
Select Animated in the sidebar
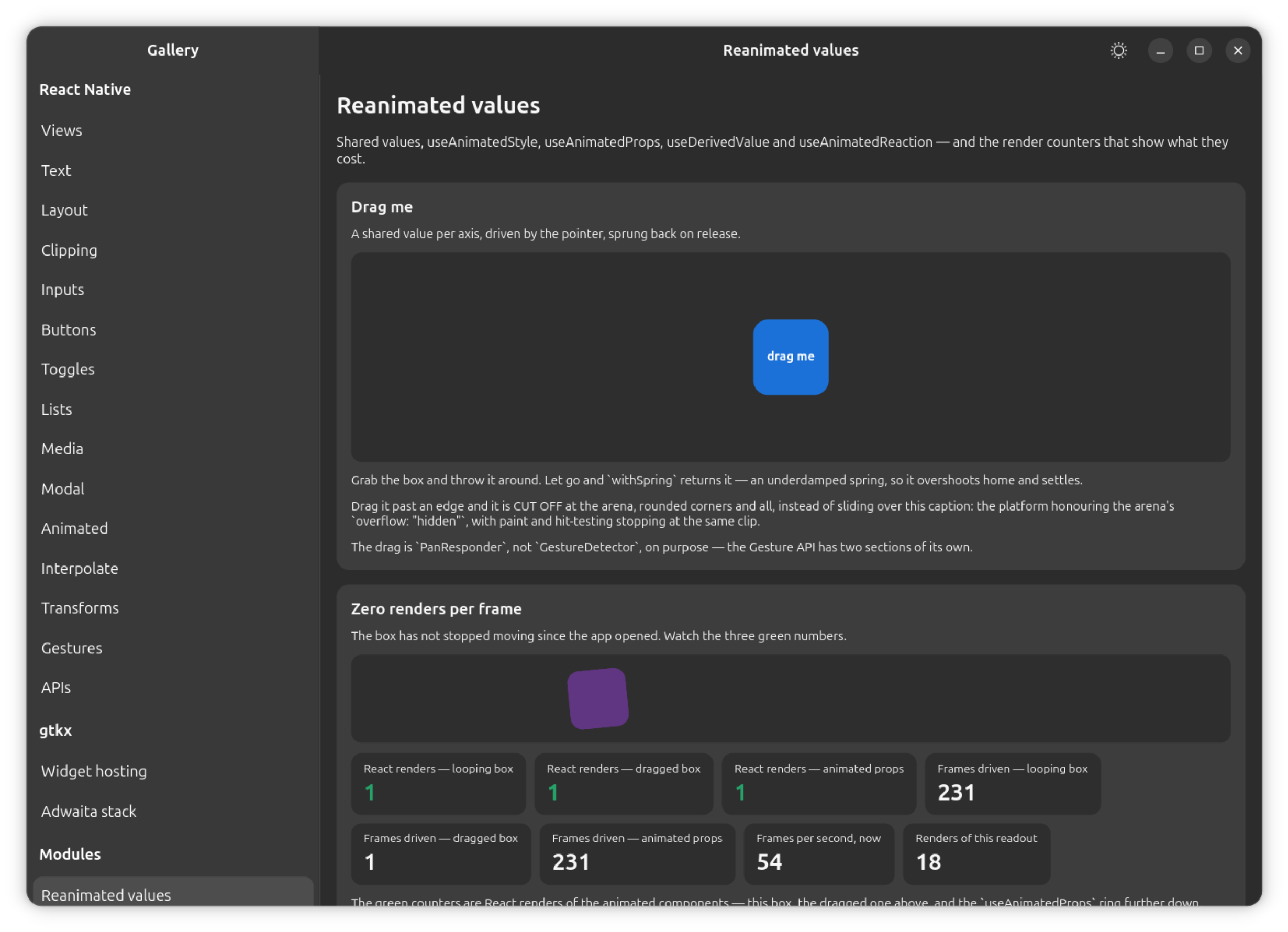[x=173, y=528]
